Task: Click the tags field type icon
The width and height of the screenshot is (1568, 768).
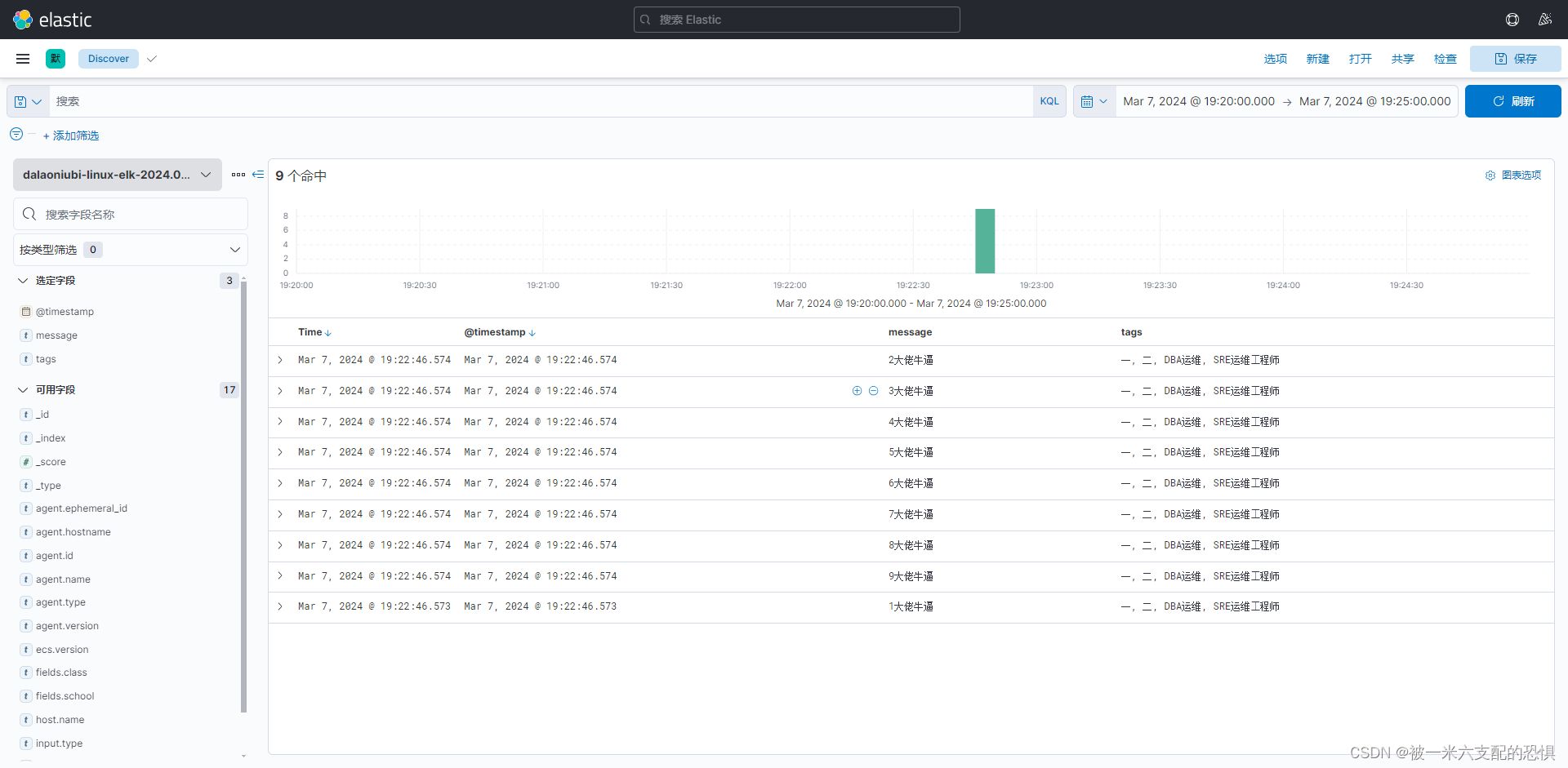Action: click(x=26, y=359)
